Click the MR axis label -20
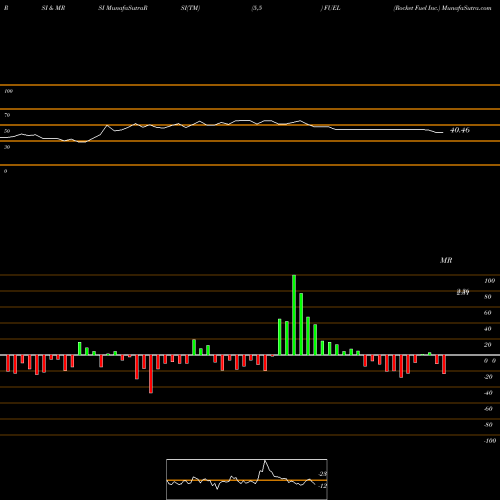This screenshot has width=500, height=500. (x=488, y=377)
